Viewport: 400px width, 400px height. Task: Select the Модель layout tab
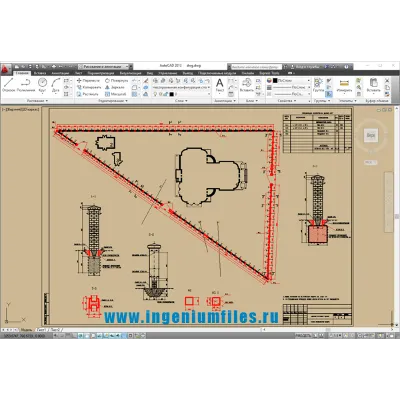point(27,330)
